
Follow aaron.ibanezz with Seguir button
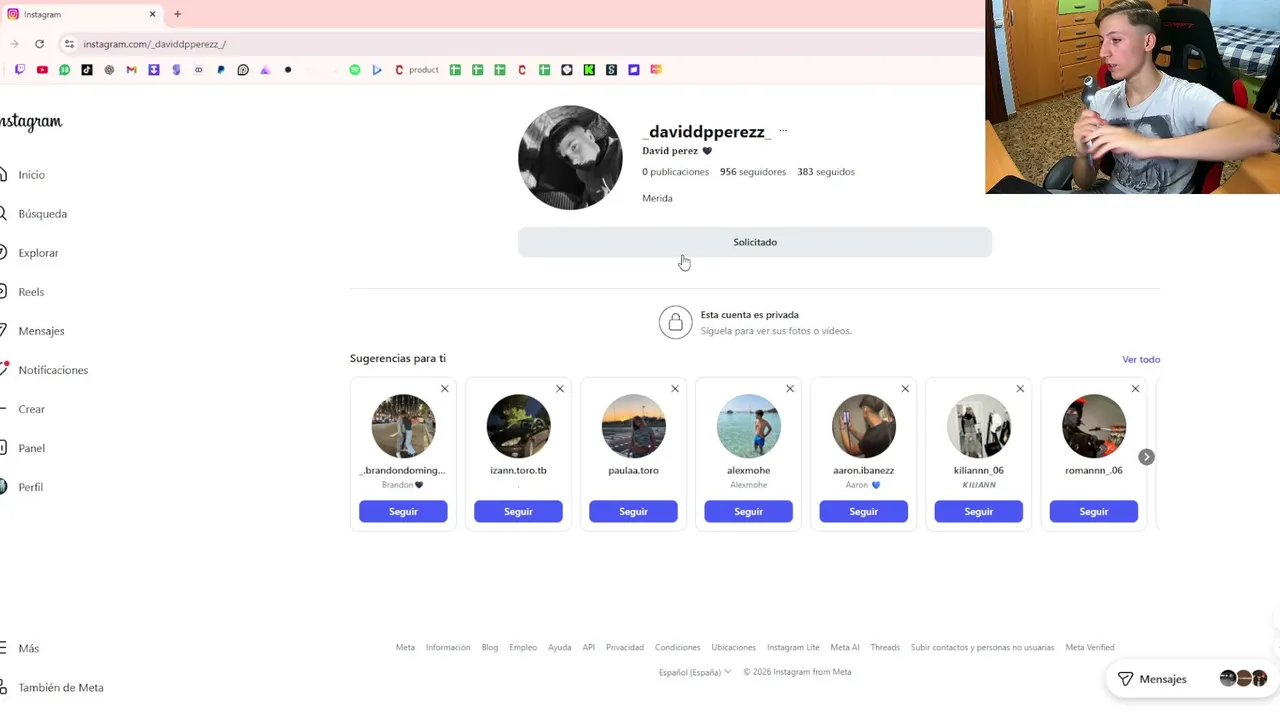click(863, 512)
